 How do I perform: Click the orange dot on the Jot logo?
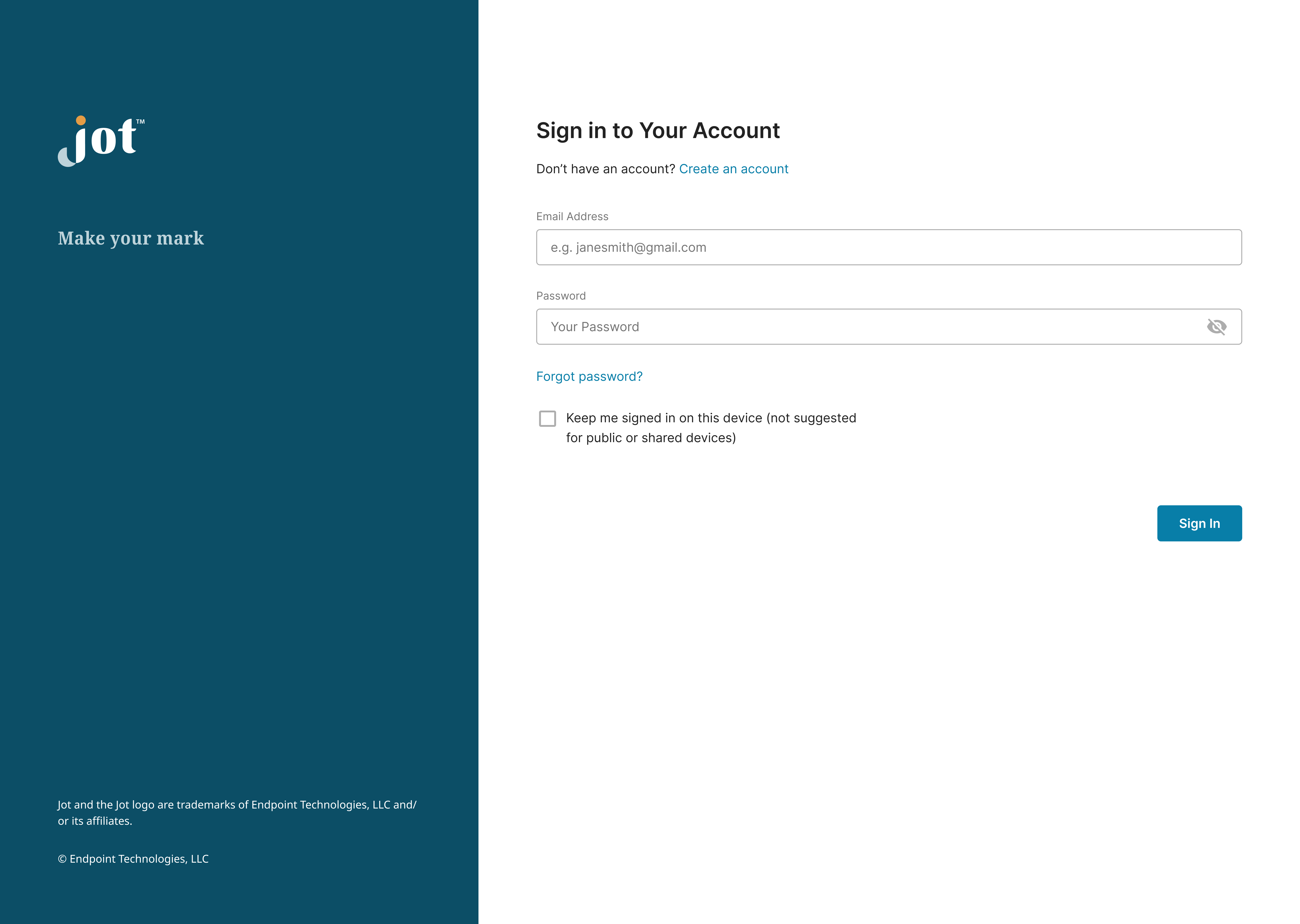tap(81, 120)
